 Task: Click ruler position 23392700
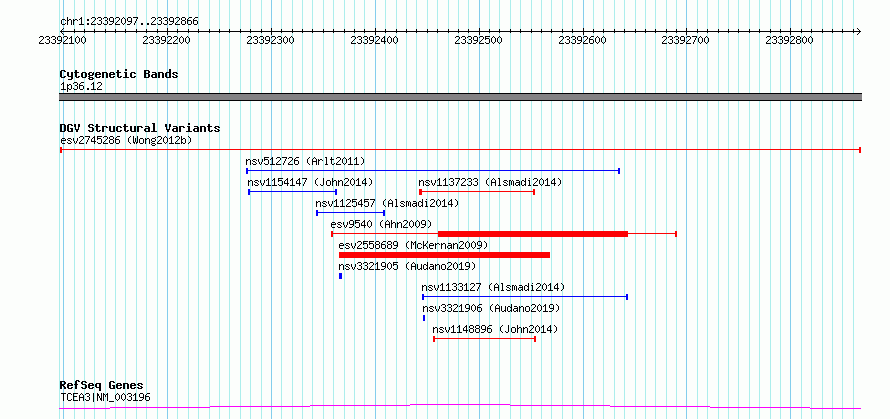[686, 40]
